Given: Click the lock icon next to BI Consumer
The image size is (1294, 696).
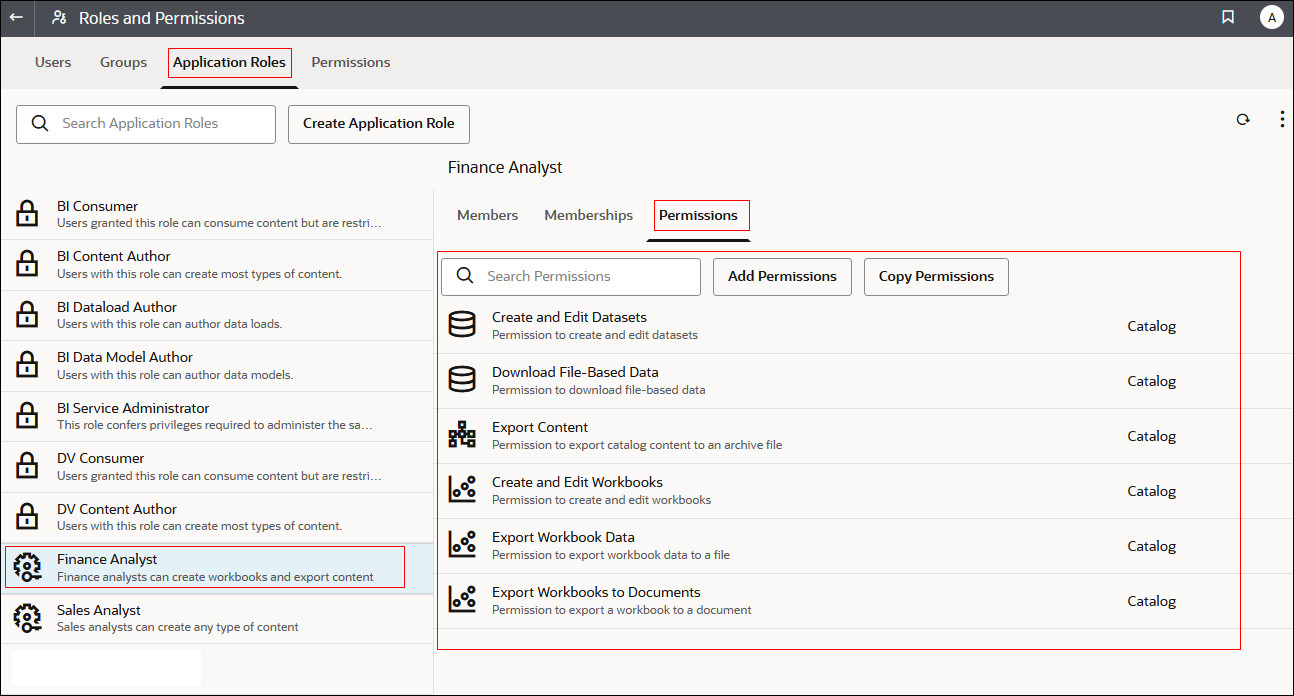Looking at the screenshot, I should tap(26, 213).
